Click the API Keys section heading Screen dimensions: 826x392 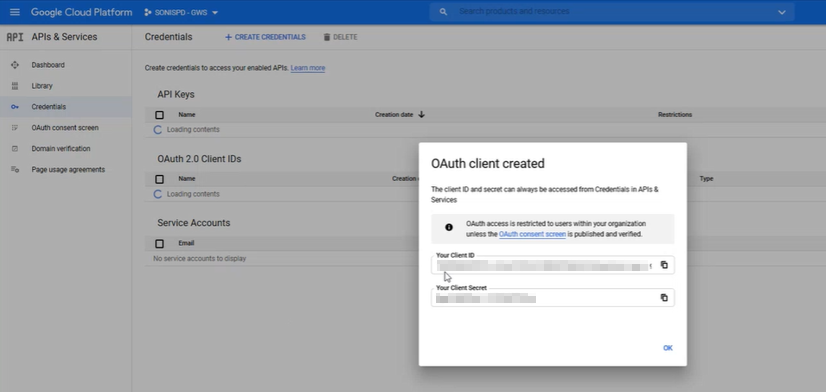176,94
